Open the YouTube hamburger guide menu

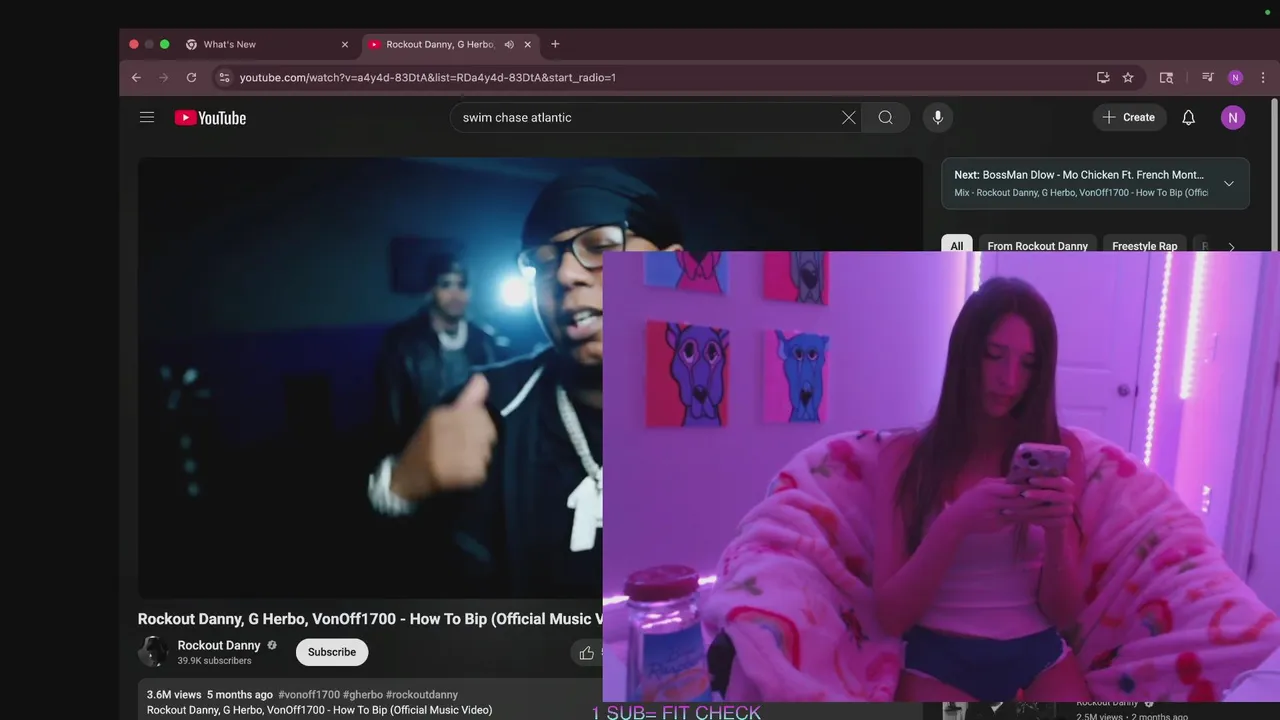[x=147, y=117]
